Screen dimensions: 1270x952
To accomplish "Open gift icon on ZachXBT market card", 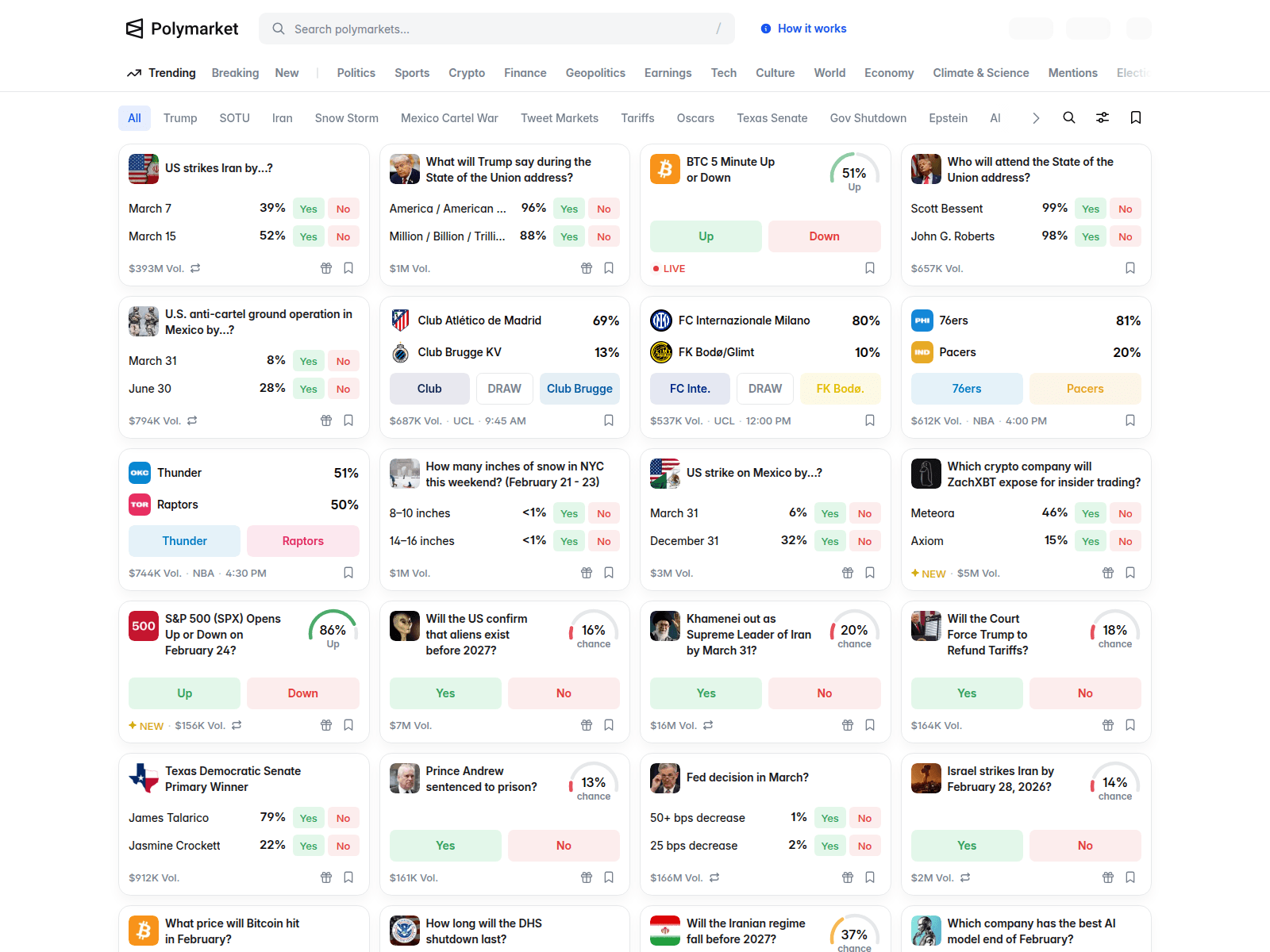I will (1108, 573).
